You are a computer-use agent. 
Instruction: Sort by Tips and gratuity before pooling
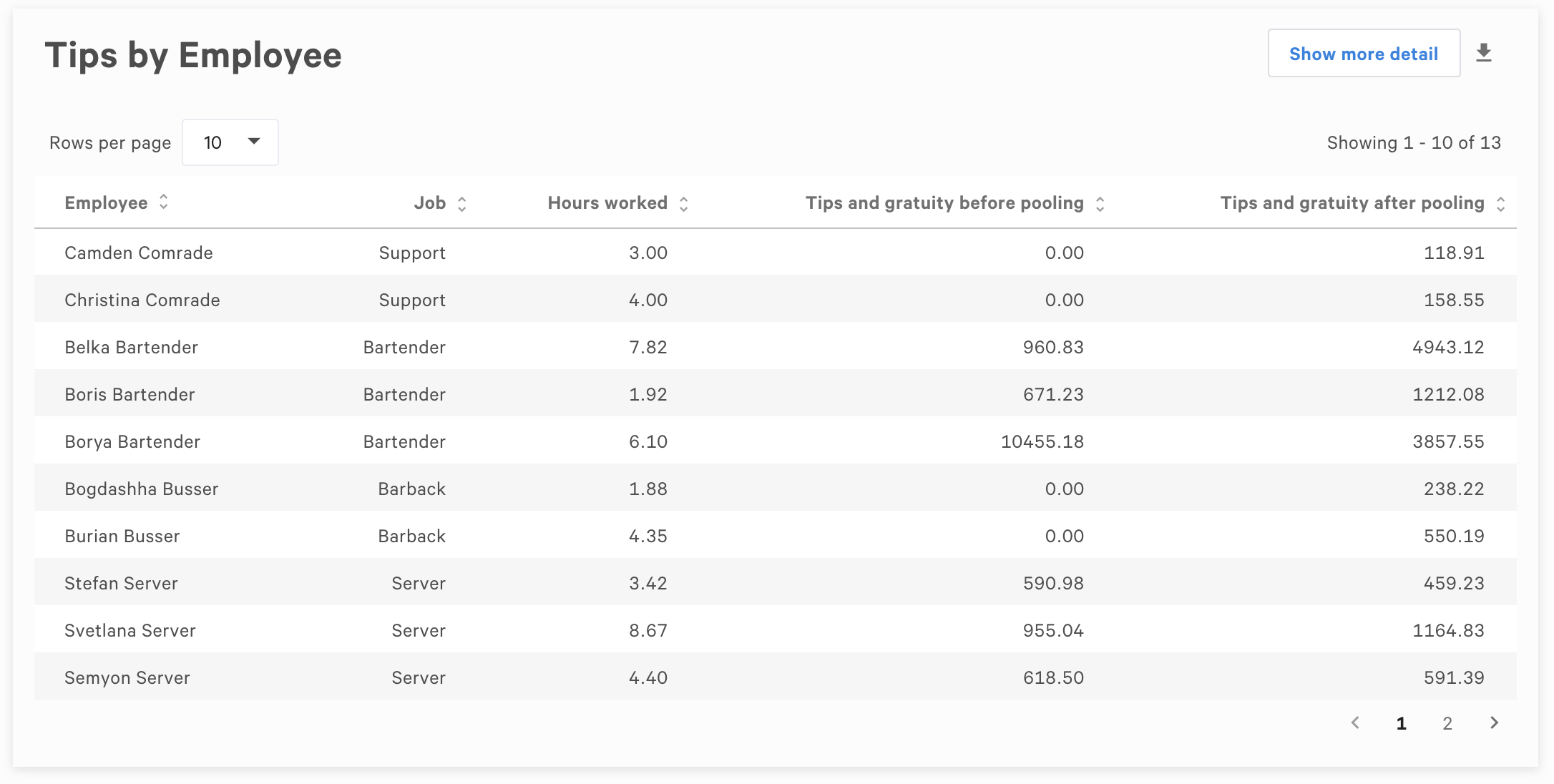(1100, 202)
